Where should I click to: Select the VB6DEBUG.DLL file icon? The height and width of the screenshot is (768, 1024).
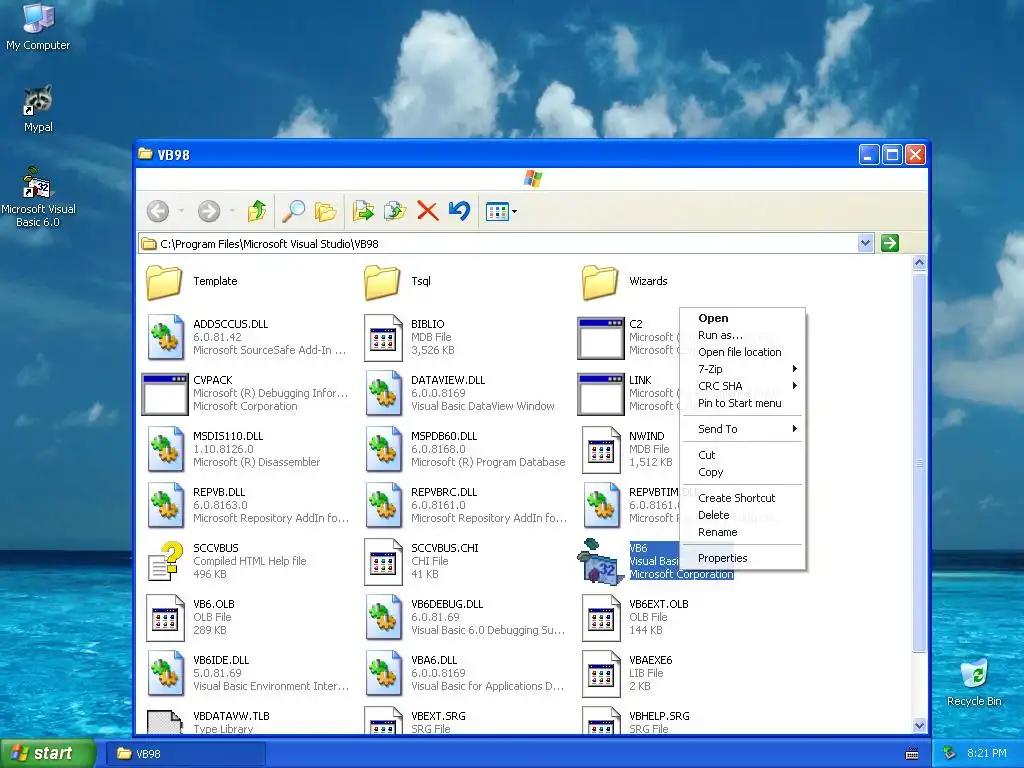[x=383, y=618]
